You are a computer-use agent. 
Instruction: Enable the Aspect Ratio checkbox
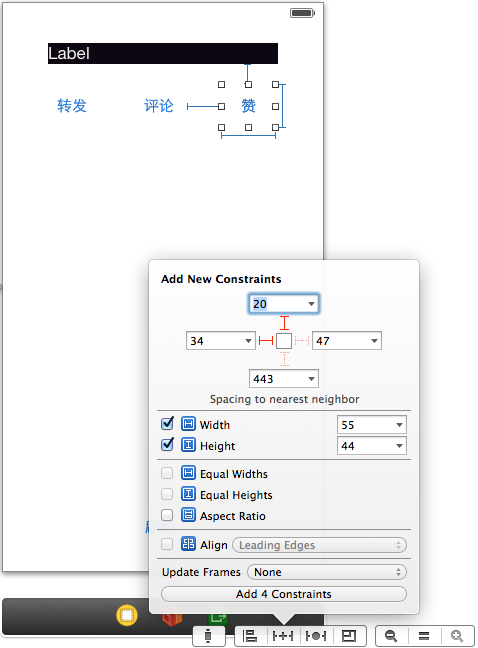pyautogui.click(x=167, y=515)
